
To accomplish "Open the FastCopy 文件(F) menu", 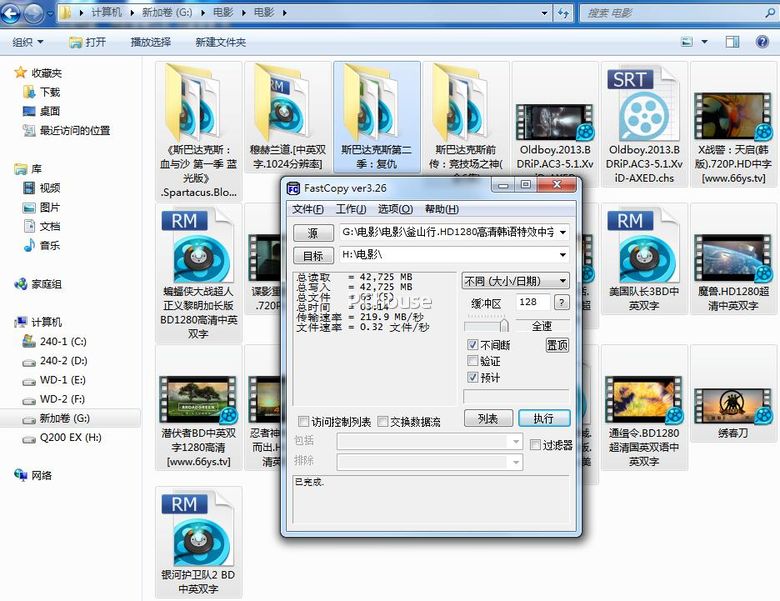I will pyautogui.click(x=307, y=209).
